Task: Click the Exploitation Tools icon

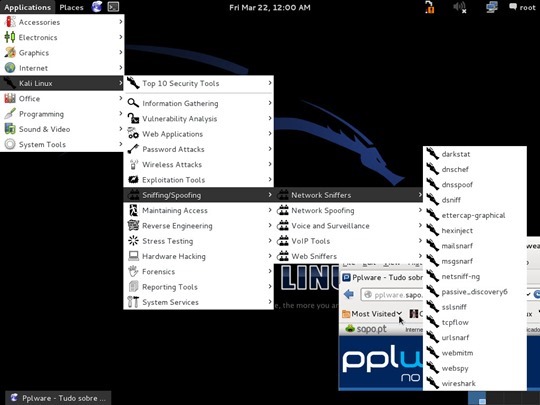Action: (x=133, y=180)
